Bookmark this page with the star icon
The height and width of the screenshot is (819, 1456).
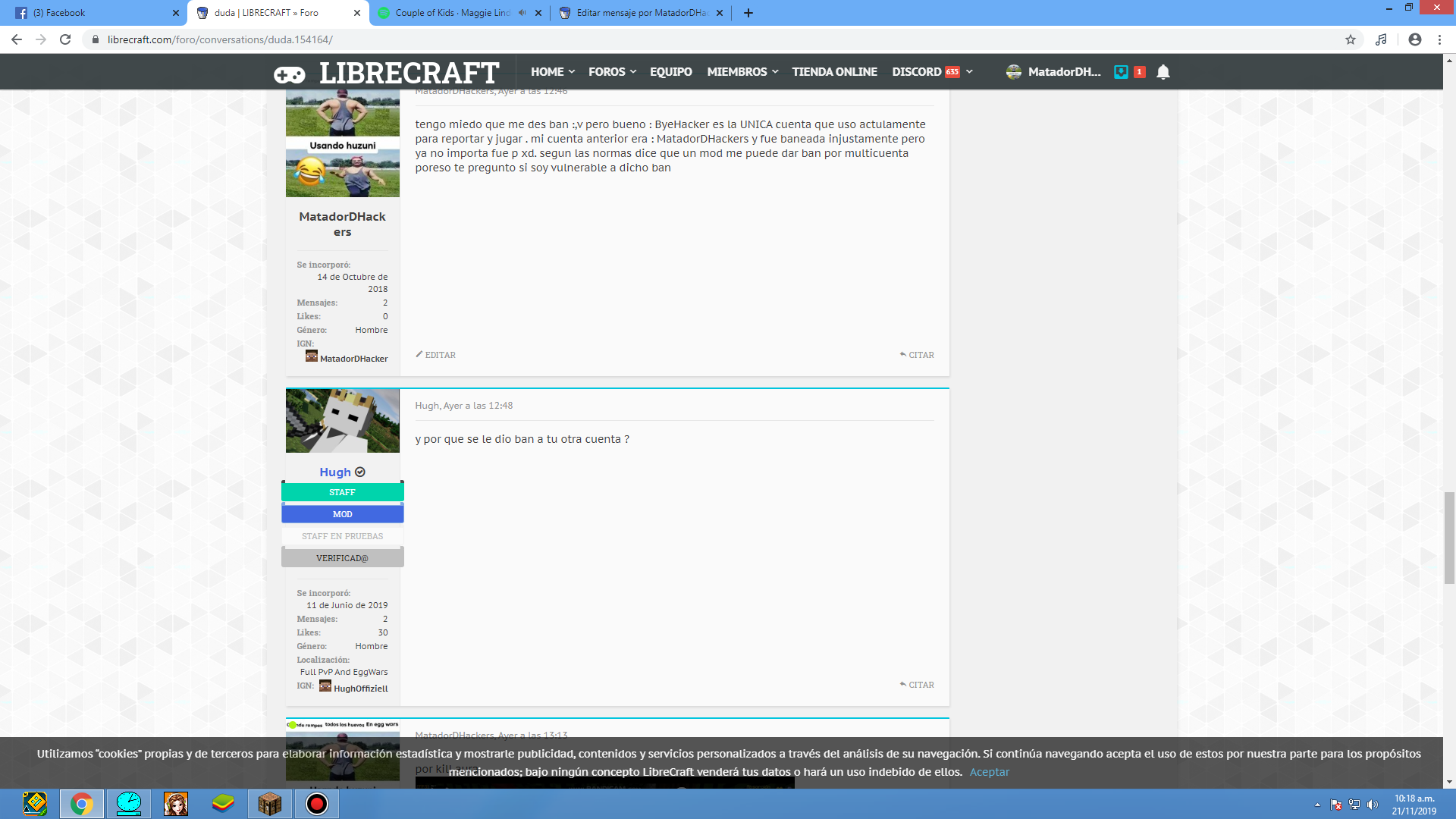pos(1351,39)
